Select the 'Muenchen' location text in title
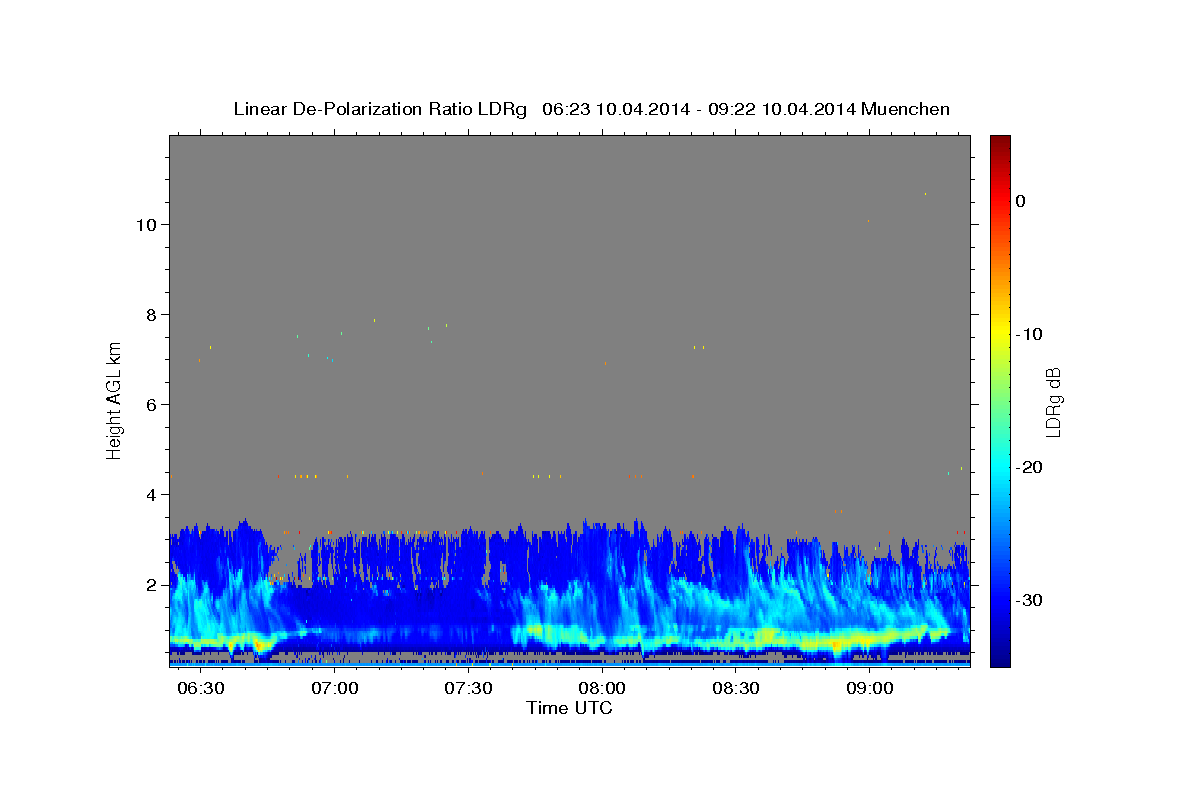1200x800 pixels. pyautogui.click(x=906, y=109)
